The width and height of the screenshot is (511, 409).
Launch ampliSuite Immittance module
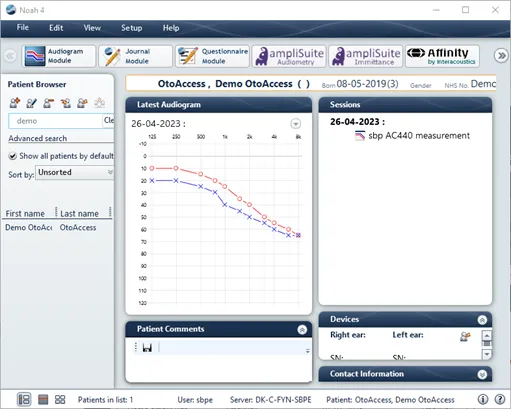[x=366, y=56]
